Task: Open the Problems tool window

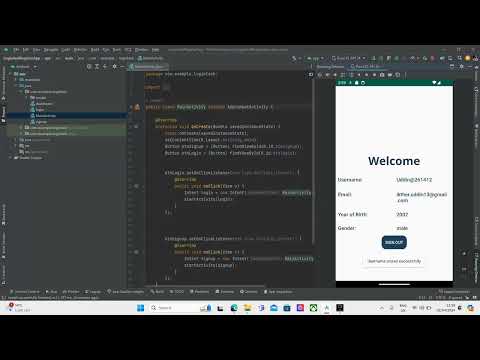Action: pyautogui.click(x=199, y=292)
